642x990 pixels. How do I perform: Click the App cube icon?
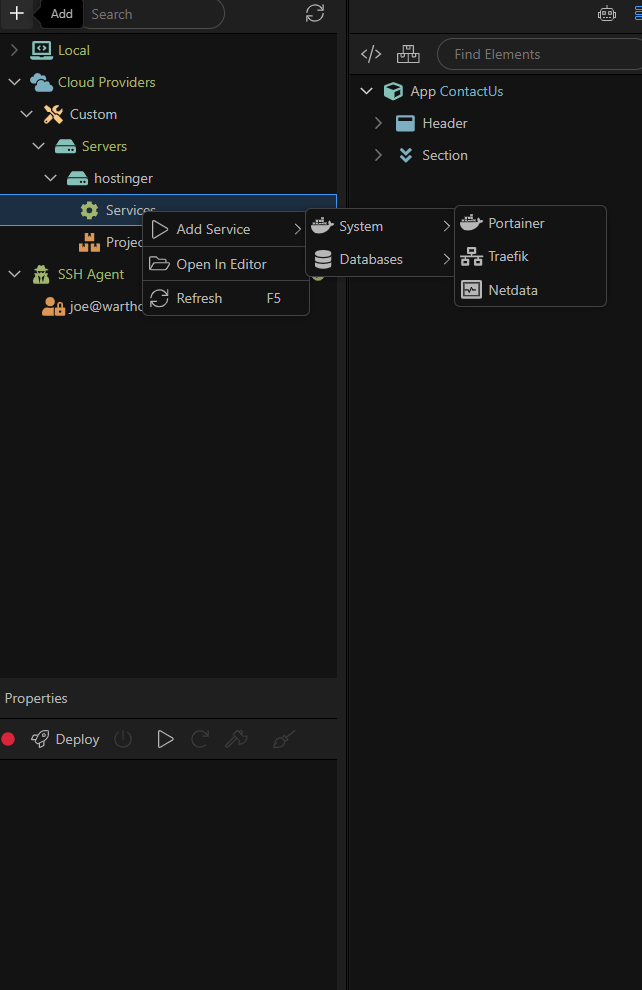click(393, 91)
